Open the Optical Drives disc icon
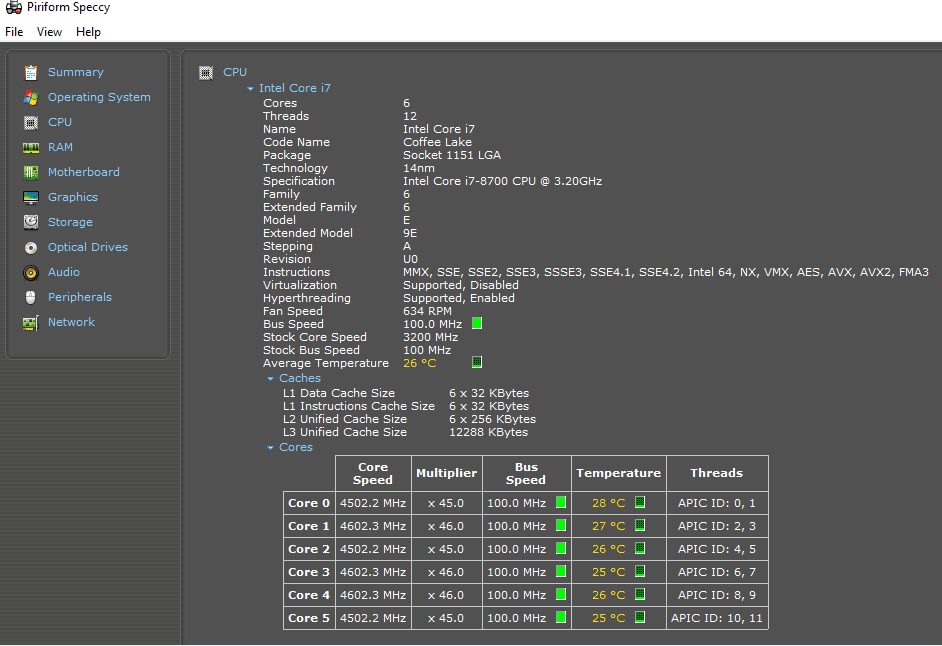The width and height of the screenshot is (942, 646). tap(31, 248)
